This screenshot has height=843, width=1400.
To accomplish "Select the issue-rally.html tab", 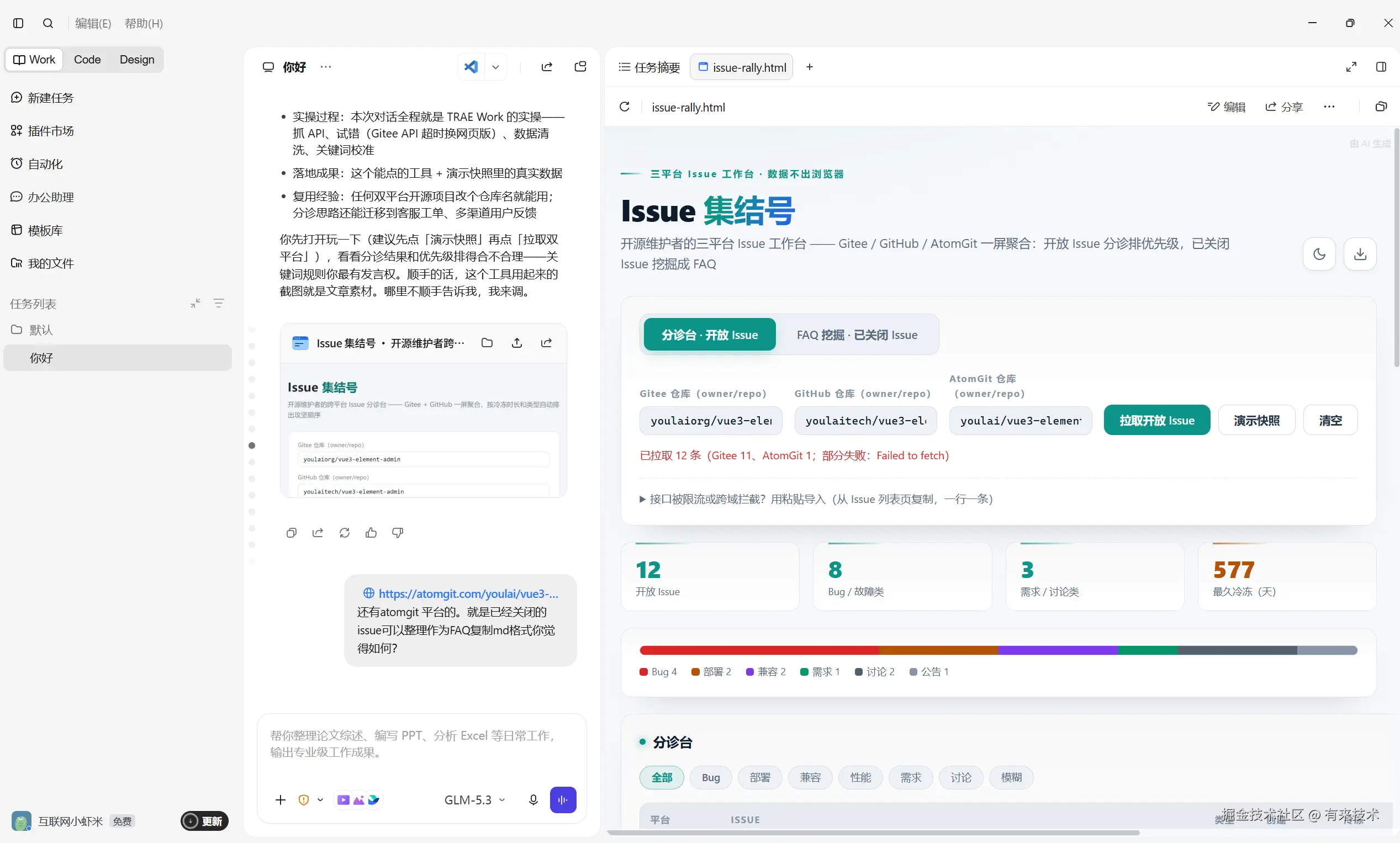I will coord(742,67).
